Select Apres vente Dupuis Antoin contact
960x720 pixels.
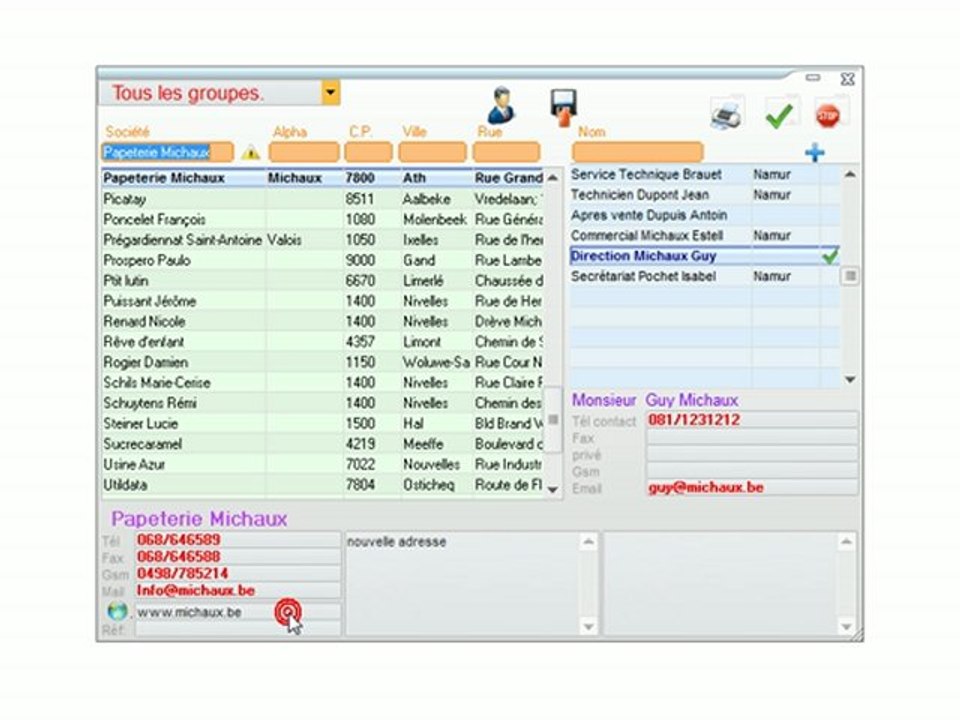click(x=705, y=216)
